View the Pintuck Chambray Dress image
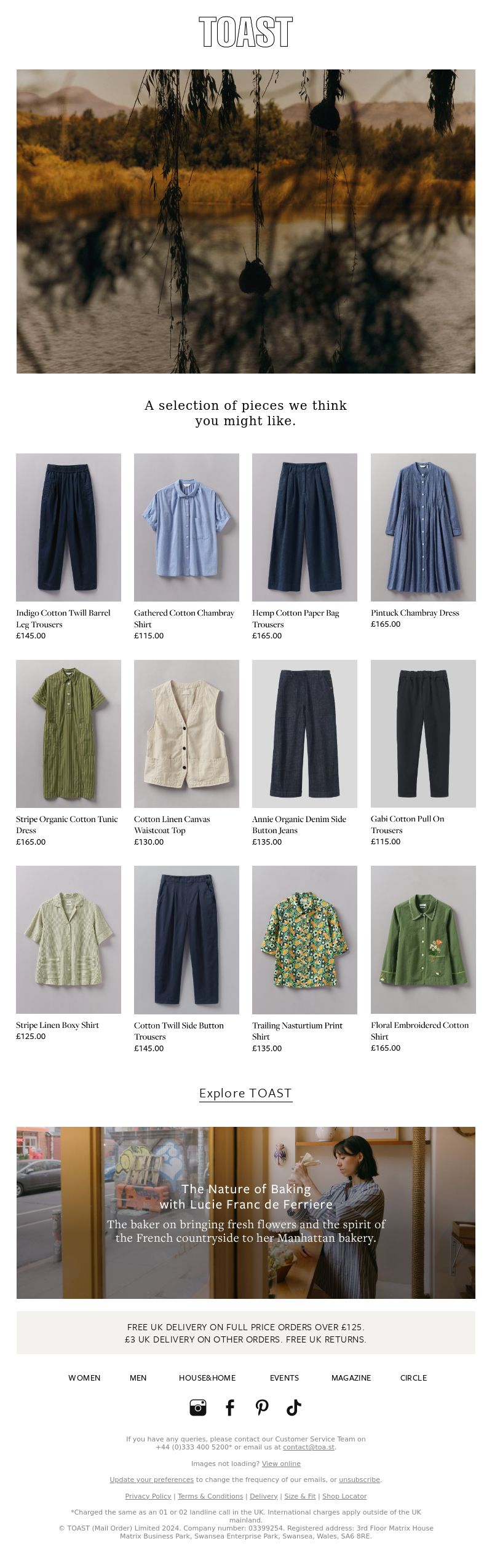 coord(423,527)
